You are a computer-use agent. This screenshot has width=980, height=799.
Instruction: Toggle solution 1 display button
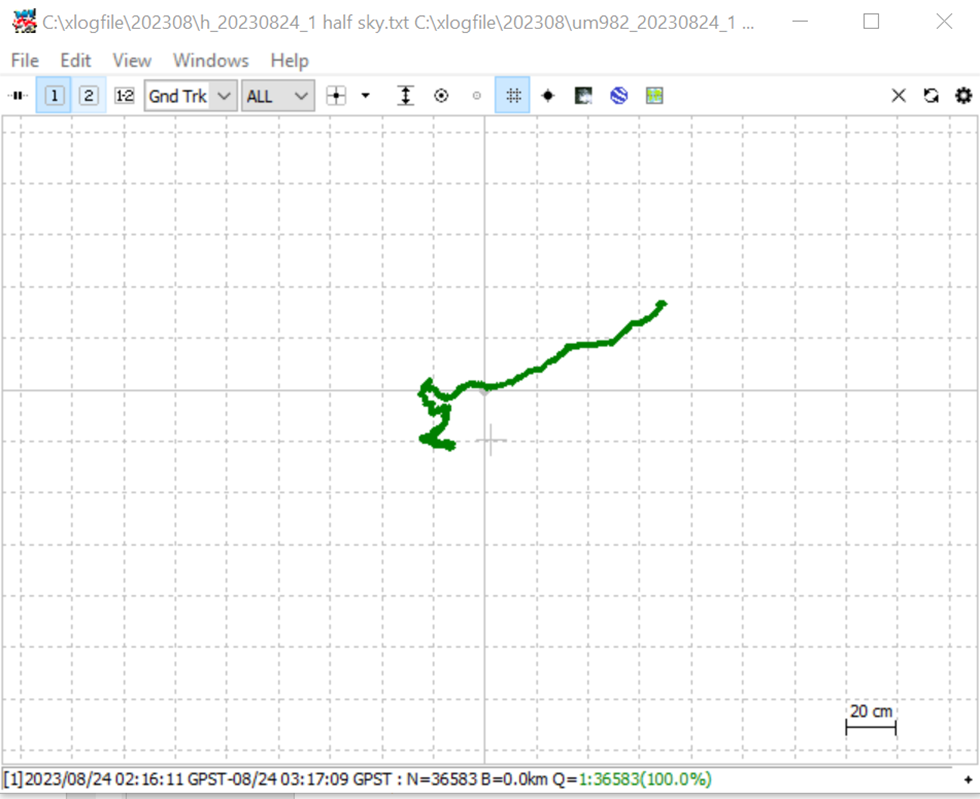click(x=54, y=96)
